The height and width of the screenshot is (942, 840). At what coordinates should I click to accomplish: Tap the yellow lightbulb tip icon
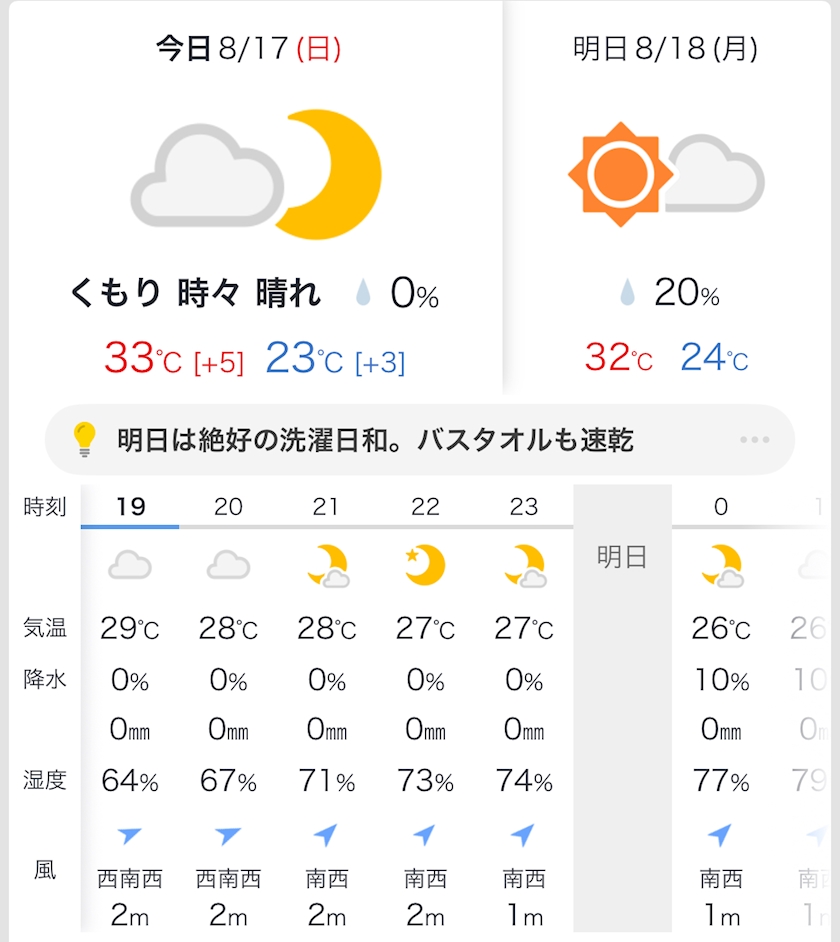click(85, 439)
